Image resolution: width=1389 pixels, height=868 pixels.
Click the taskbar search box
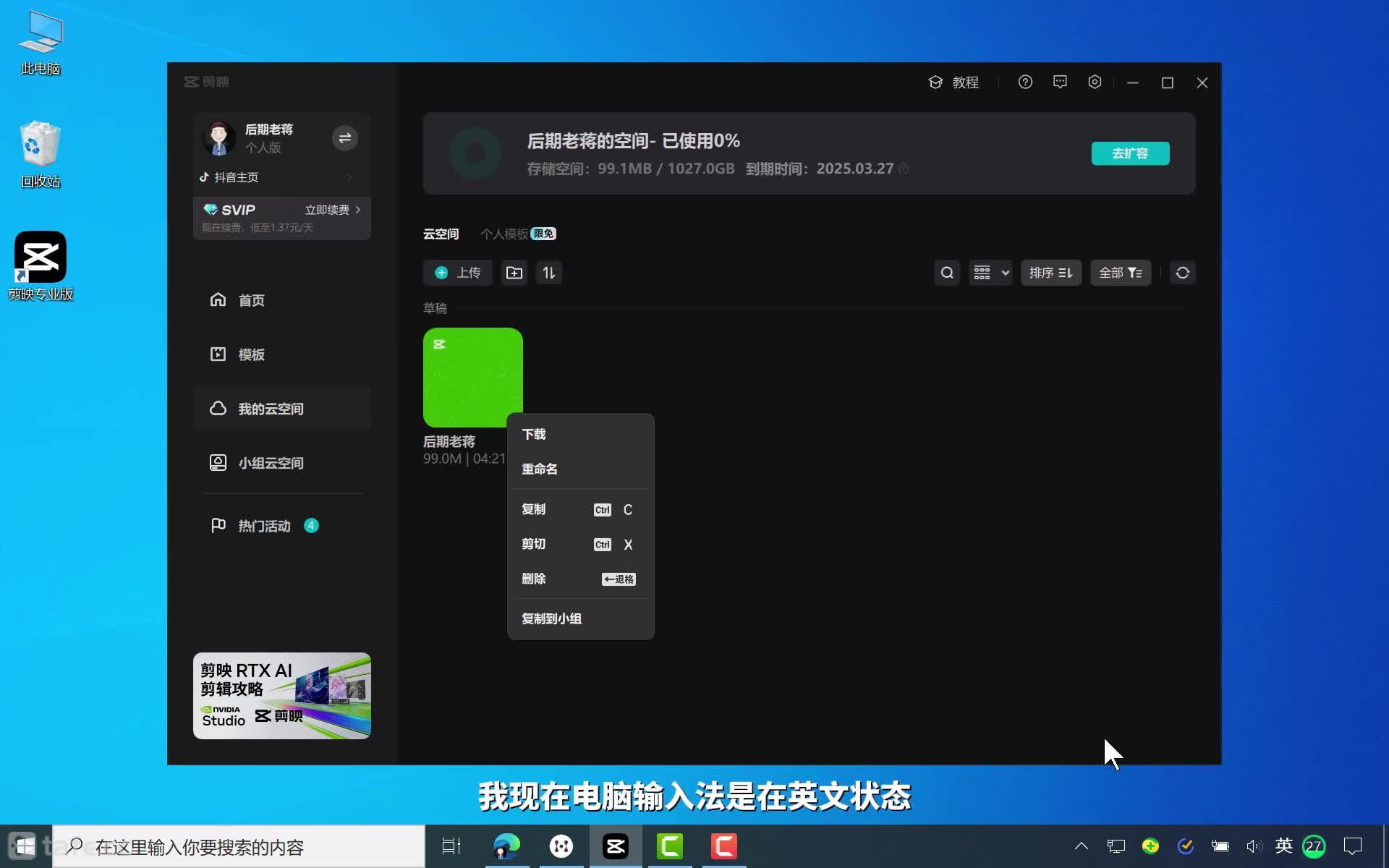[239, 846]
